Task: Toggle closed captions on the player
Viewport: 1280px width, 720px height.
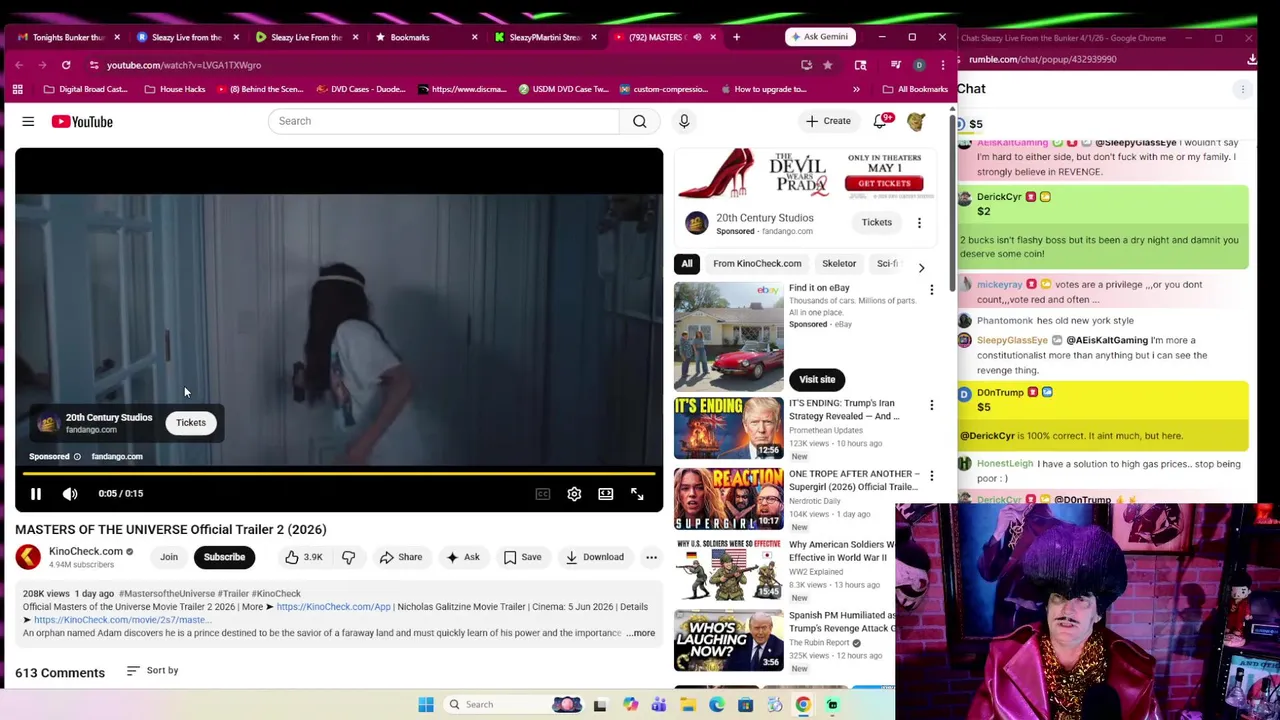Action: (x=542, y=494)
